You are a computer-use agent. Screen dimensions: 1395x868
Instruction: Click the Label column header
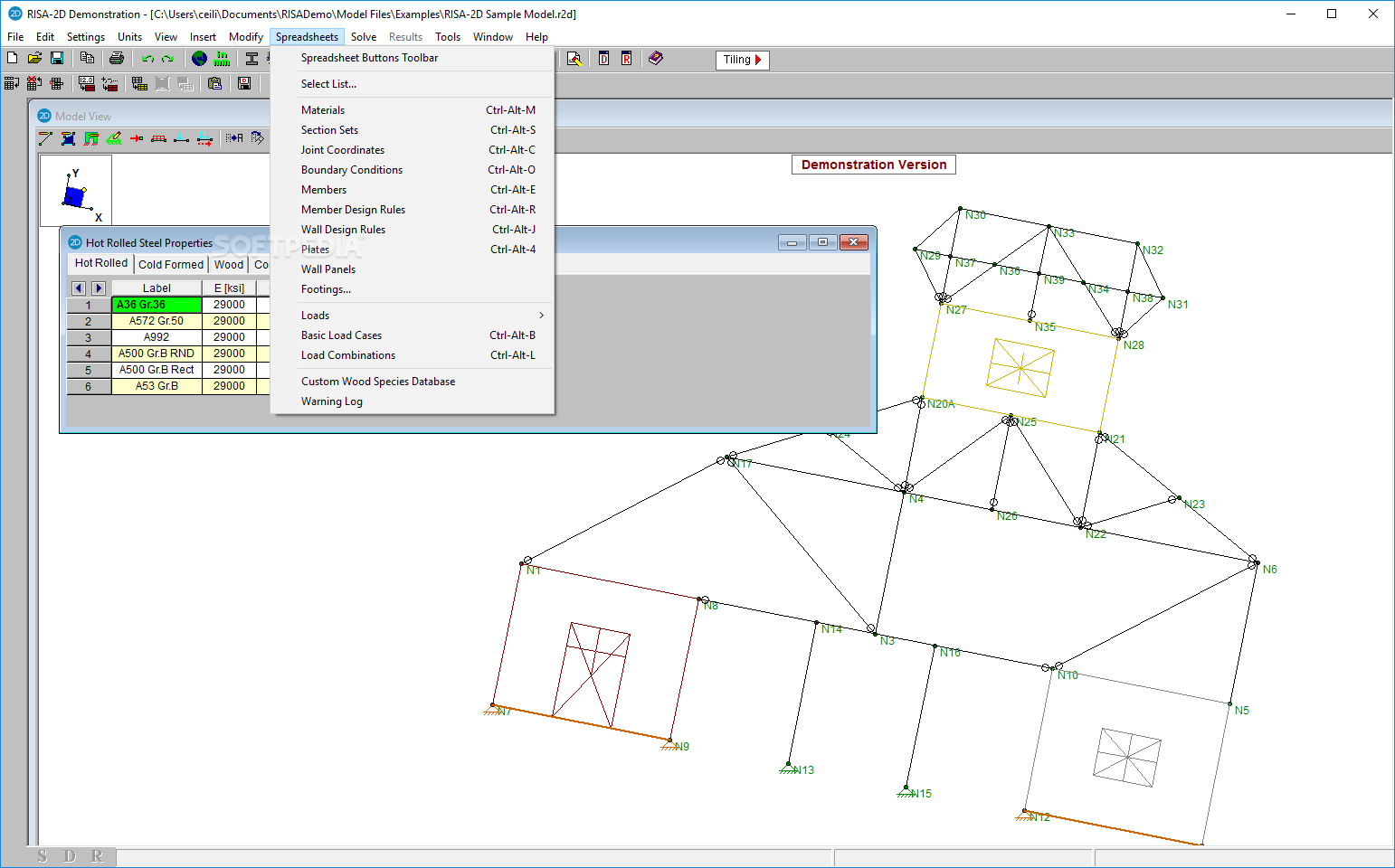157,288
